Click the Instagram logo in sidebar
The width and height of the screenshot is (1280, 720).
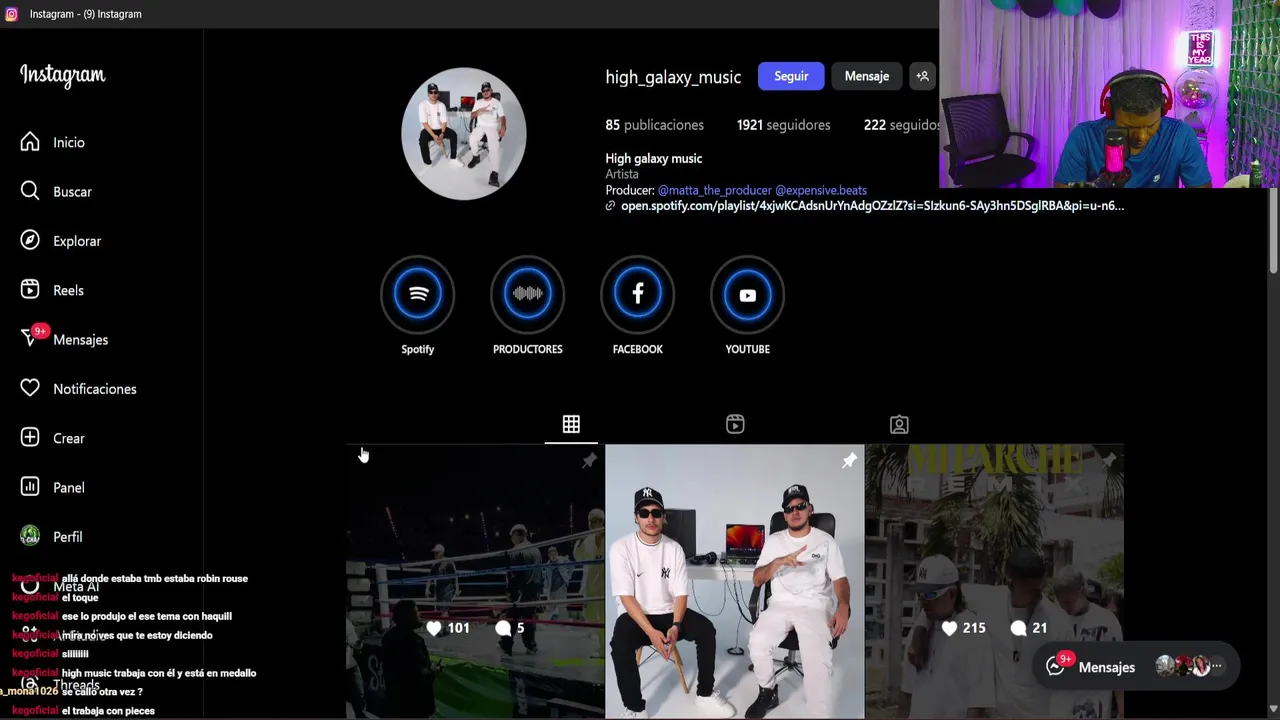tap(62, 76)
